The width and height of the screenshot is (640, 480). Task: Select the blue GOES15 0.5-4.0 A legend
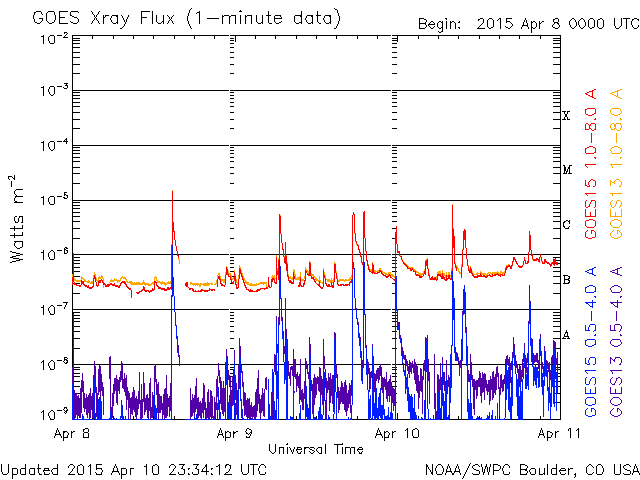click(x=591, y=342)
